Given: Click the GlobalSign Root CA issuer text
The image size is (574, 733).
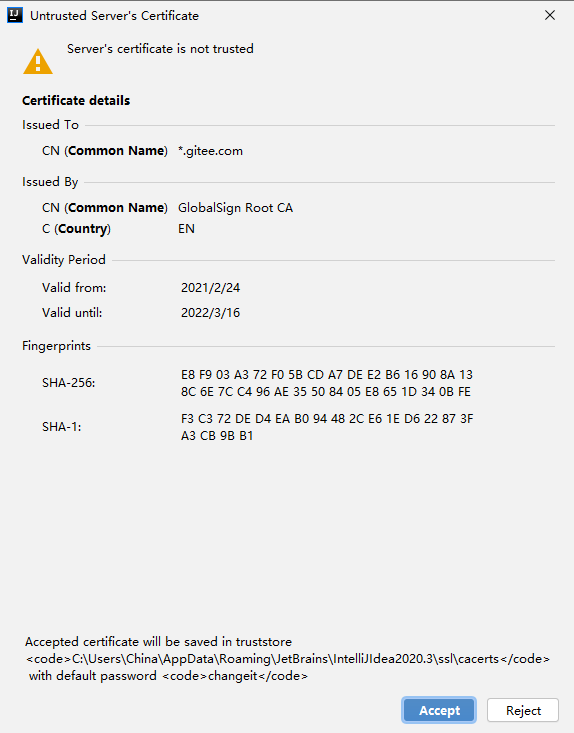Looking at the screenshot, I should click(235, 208).
